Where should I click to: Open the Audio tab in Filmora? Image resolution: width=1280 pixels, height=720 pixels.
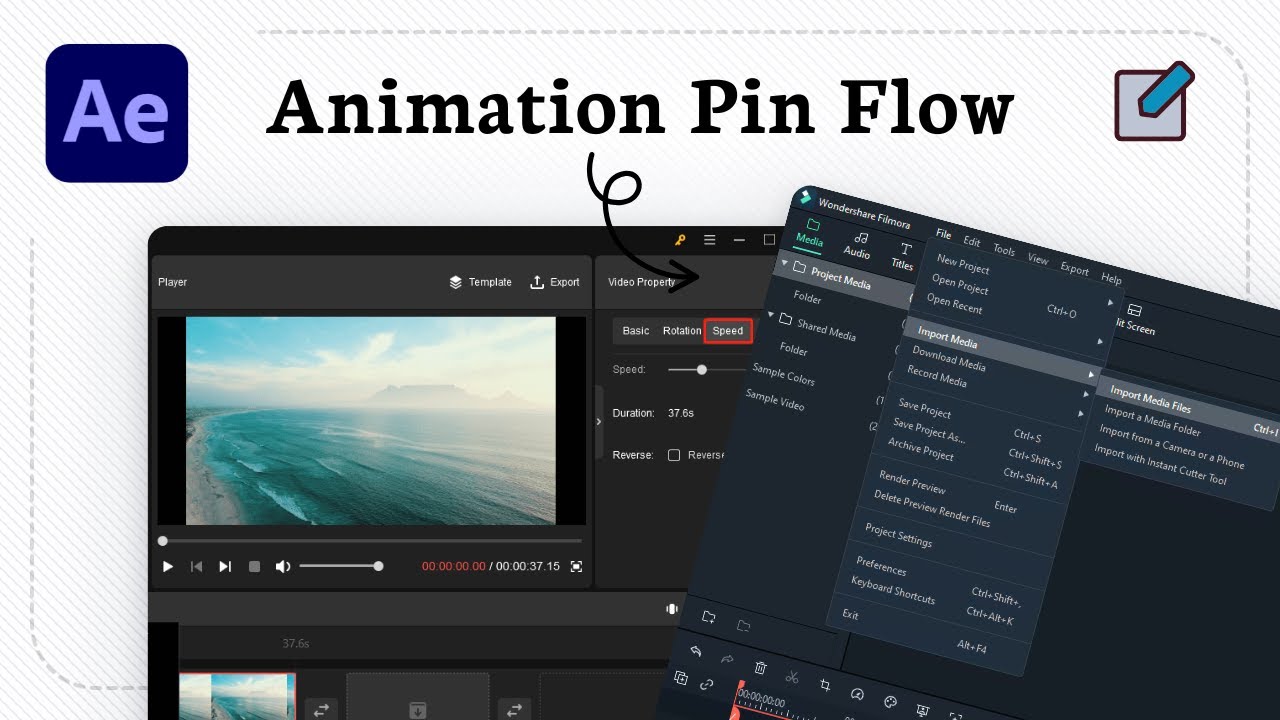coord(858,246)
